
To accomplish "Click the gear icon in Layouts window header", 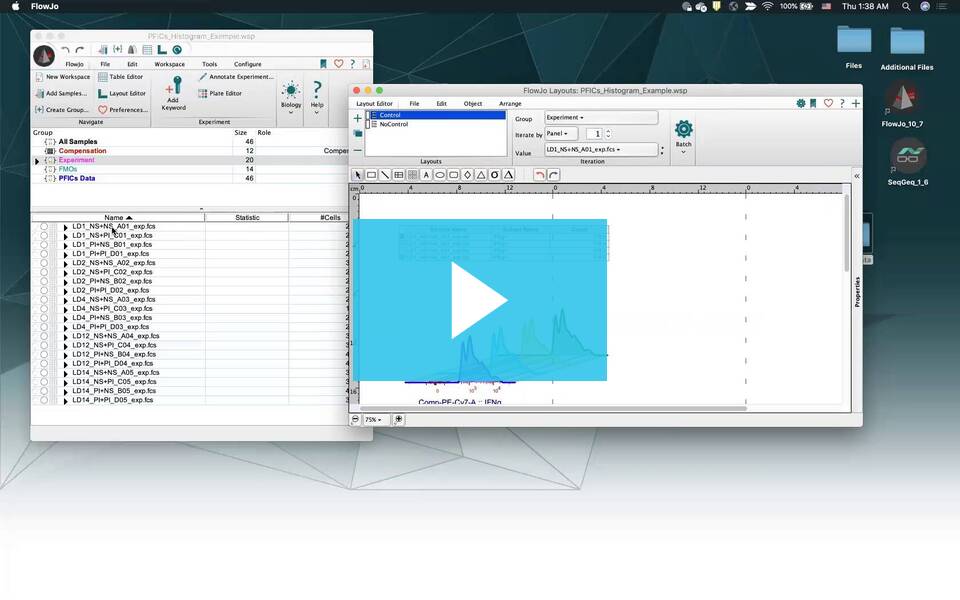I will pos(800,103).
